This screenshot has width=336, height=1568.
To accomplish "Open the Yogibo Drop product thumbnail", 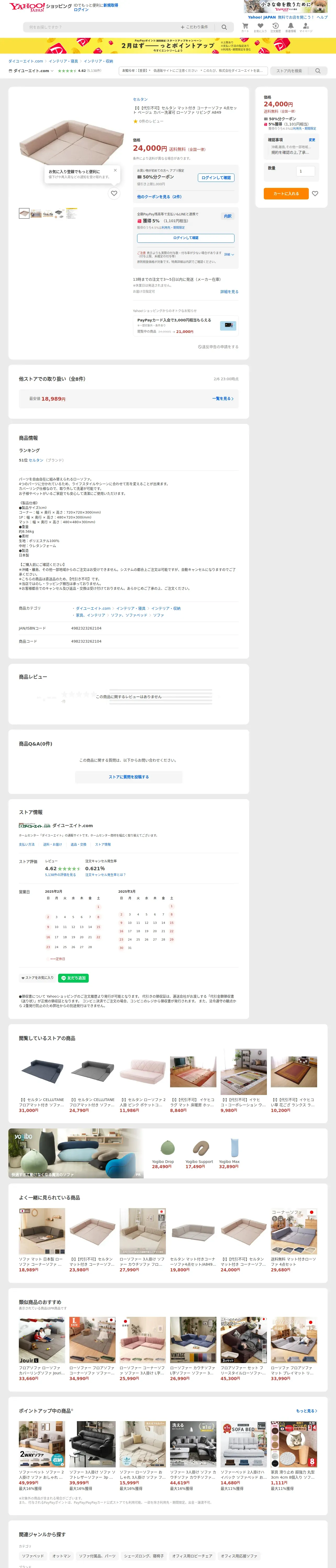I will pyautogui.click(x=167, y=1148).
